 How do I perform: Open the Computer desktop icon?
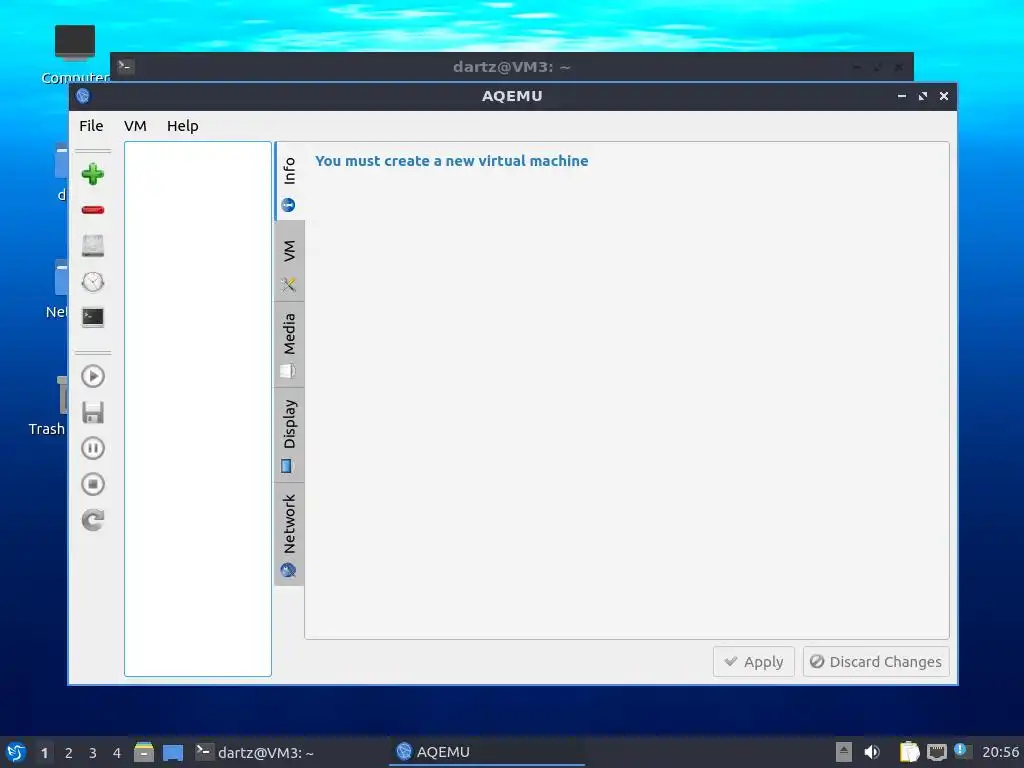(x=74, y=55)
